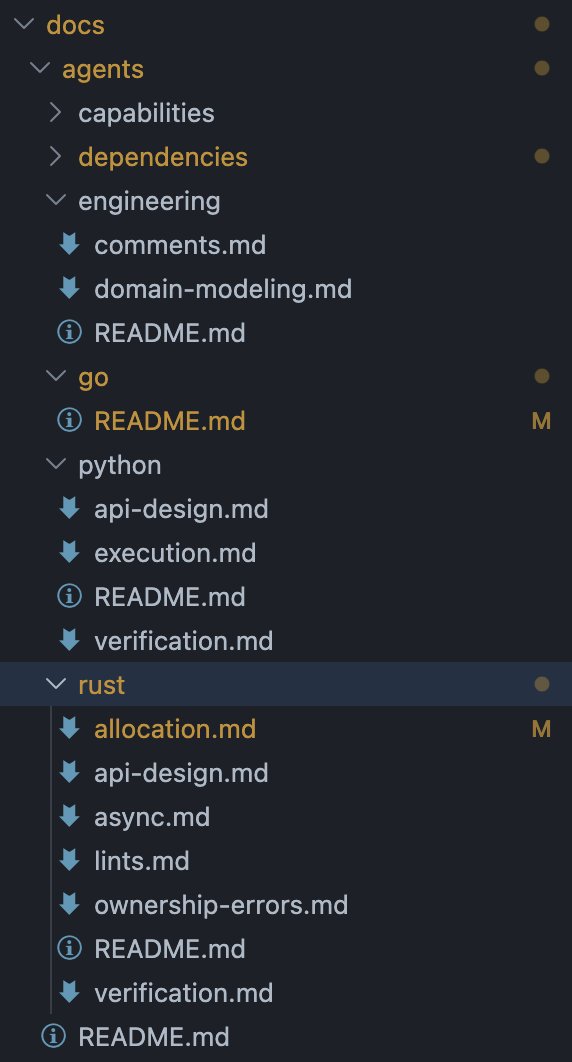Open api-design.md in rust folder
This screenshot has width=572, height=1062.
coord(181,773)
